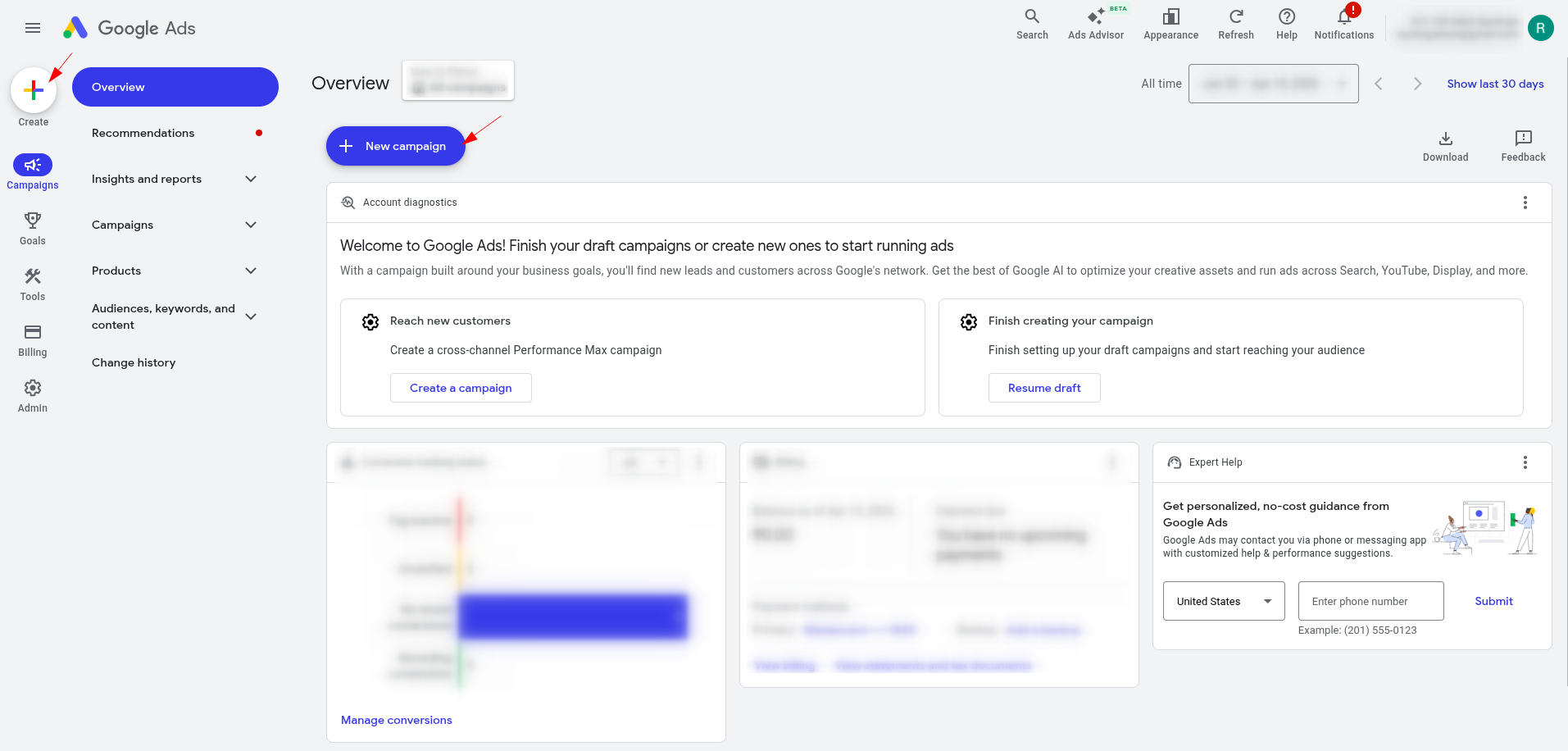Click the Overview page heading
This screenshot has width=1568, height=751.
[350, 84]
